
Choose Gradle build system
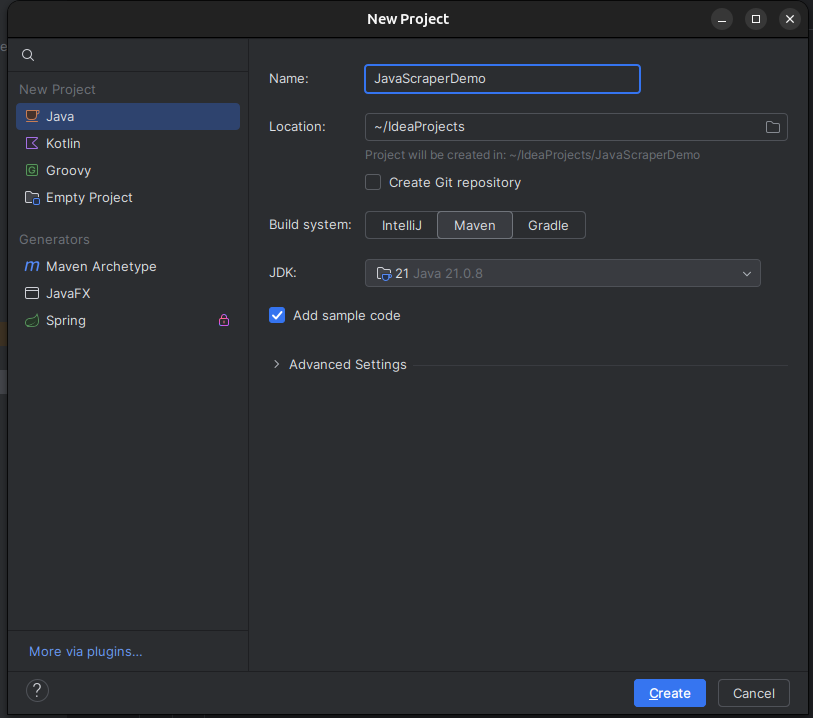tap(548, 225)
